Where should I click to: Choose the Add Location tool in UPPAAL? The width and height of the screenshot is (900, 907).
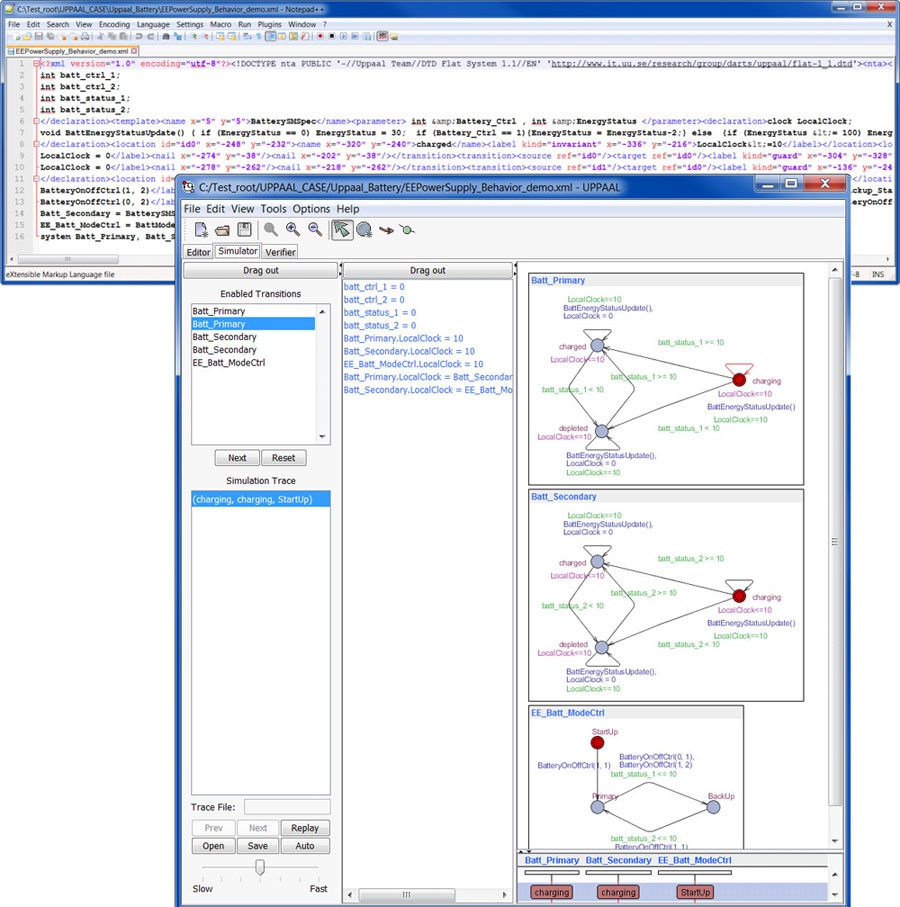364,230
